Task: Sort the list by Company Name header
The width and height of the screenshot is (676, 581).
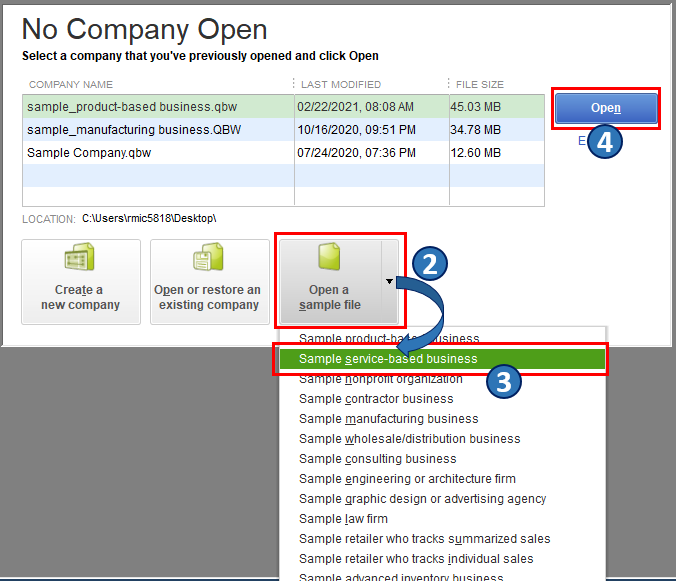Action: [x=71, y=84]
